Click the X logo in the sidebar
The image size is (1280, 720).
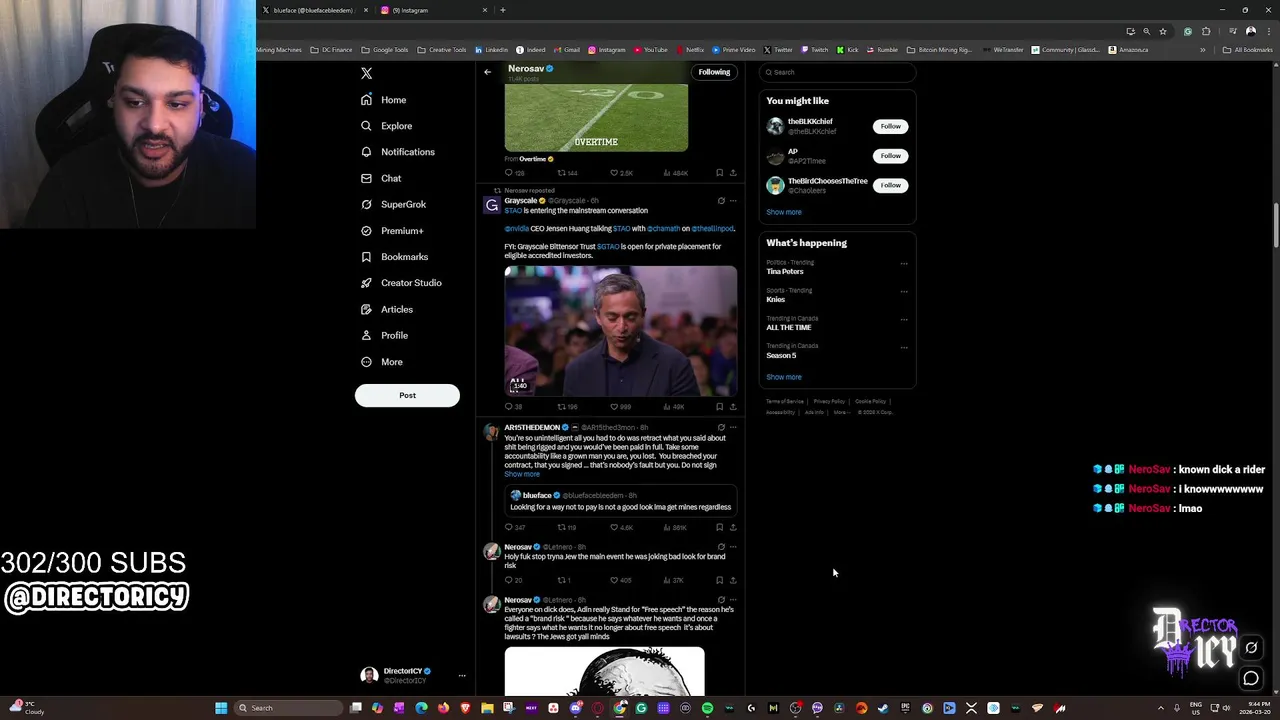tap(366, 73)
